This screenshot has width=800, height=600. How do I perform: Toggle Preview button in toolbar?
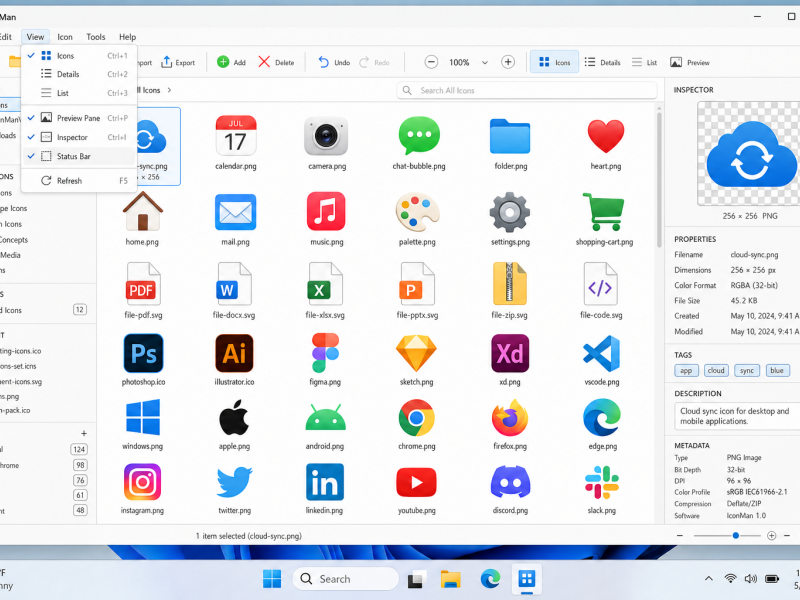click(x=690, y=62)
